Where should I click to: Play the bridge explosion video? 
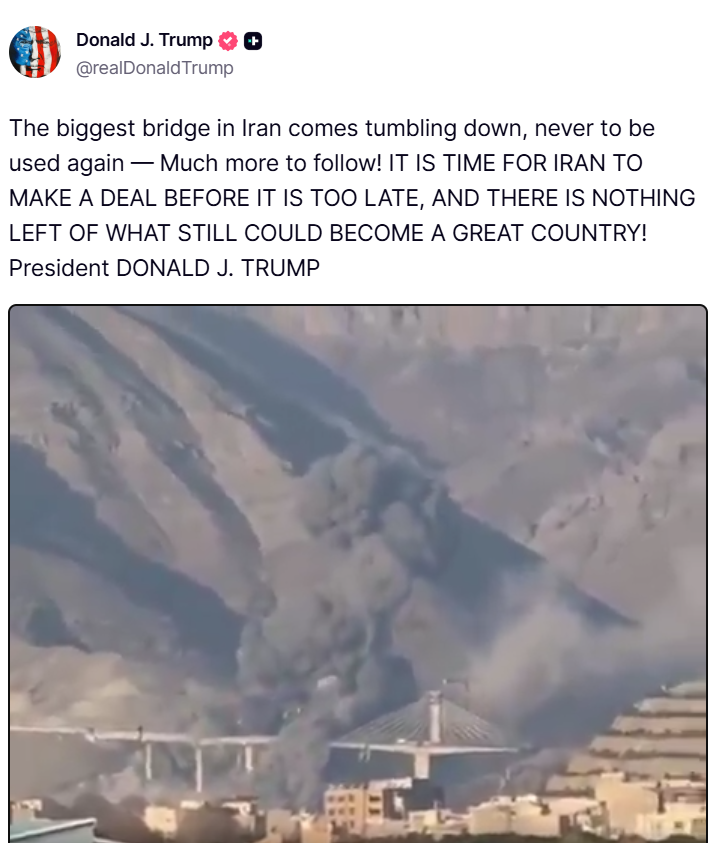click(358, 573)
